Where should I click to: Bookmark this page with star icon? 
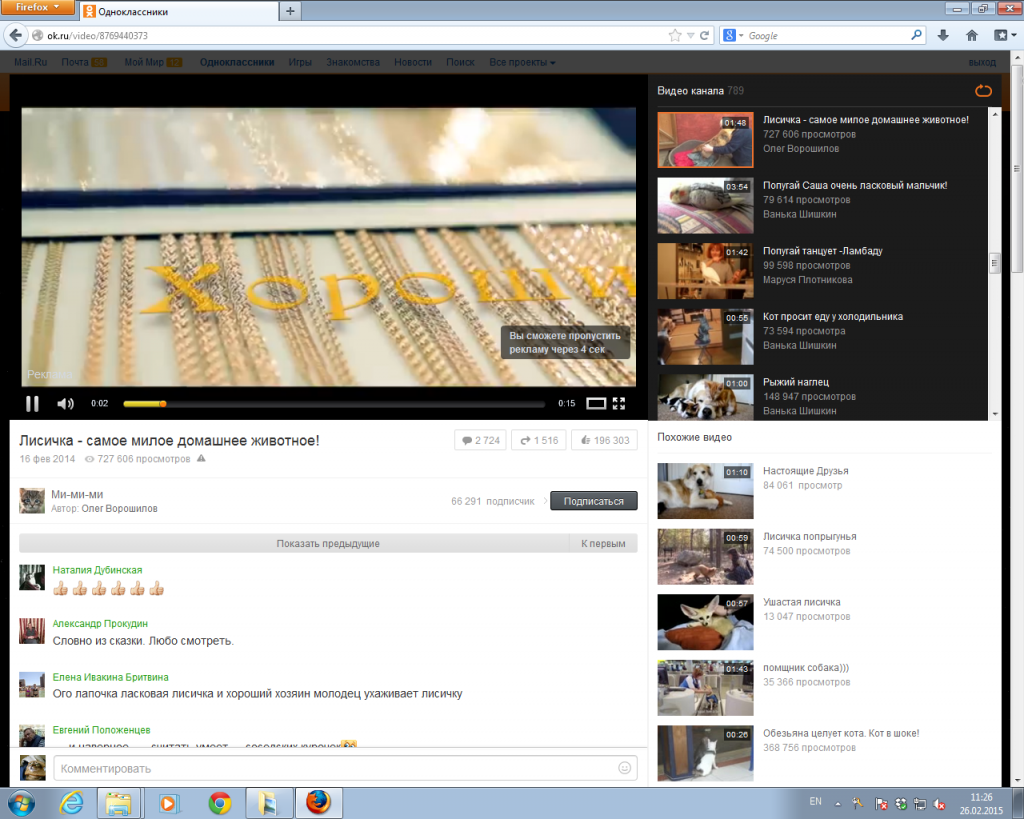pos(675,35)
